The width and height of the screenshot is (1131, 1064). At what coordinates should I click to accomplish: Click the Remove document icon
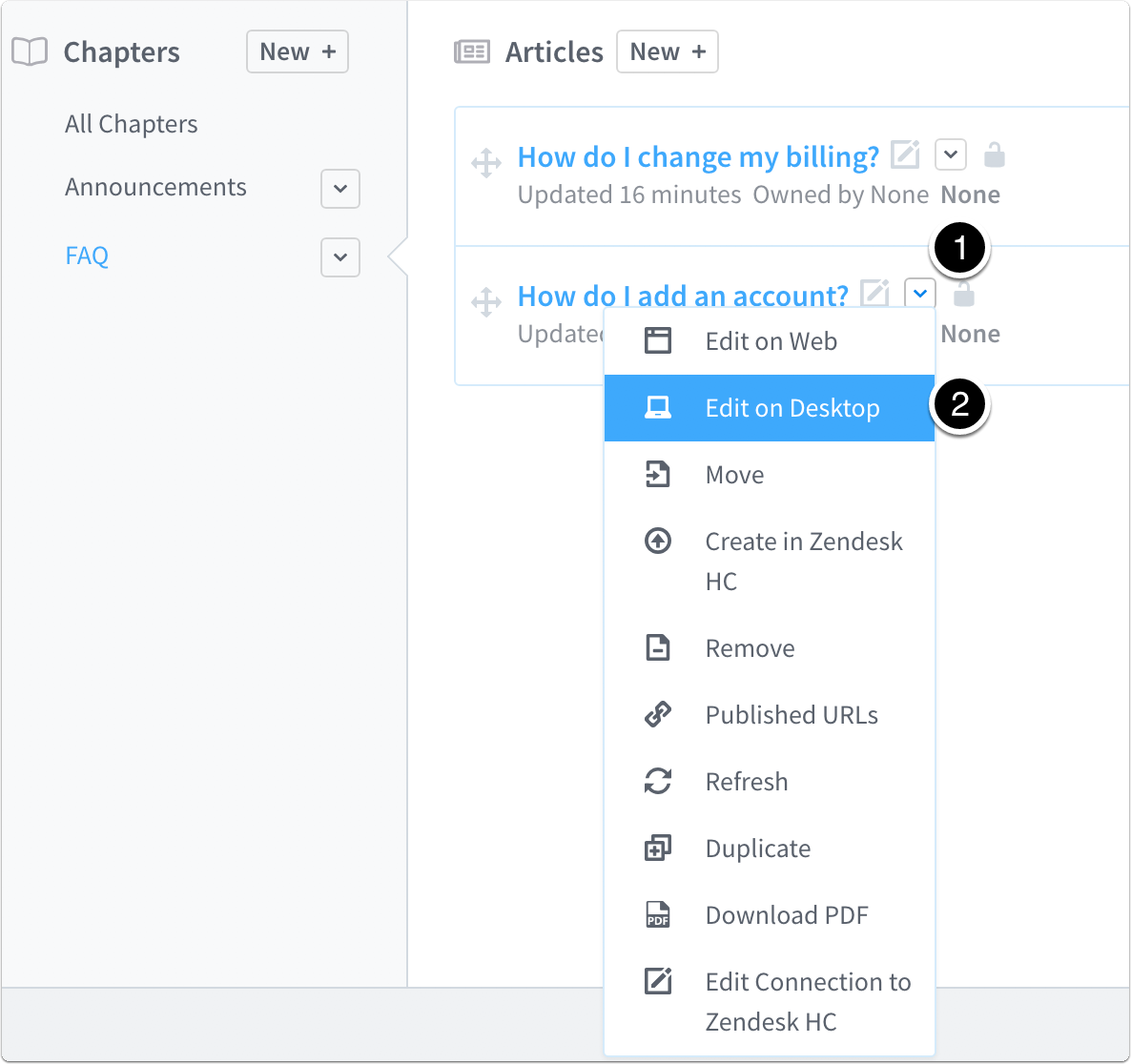(658, 647)
